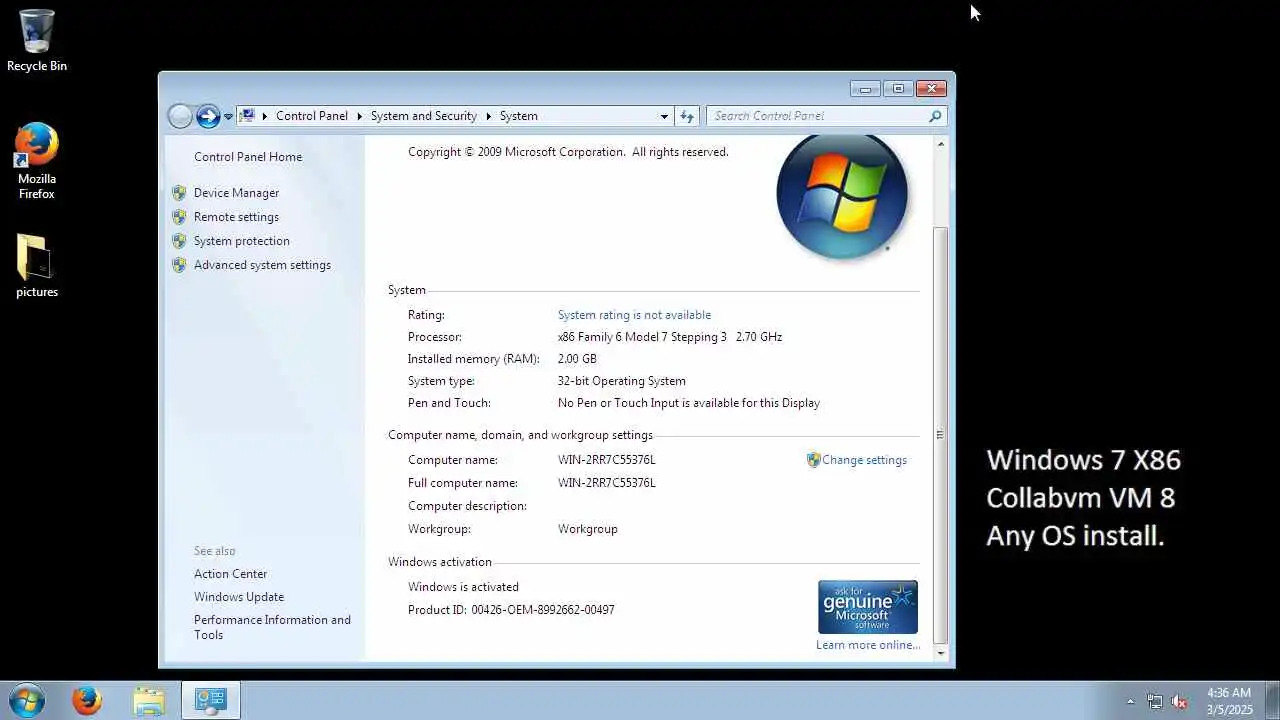Screen dimensions: 1280x720
Task: Click the shield icon beside Advanced system settings
Action: pos(179,265)
